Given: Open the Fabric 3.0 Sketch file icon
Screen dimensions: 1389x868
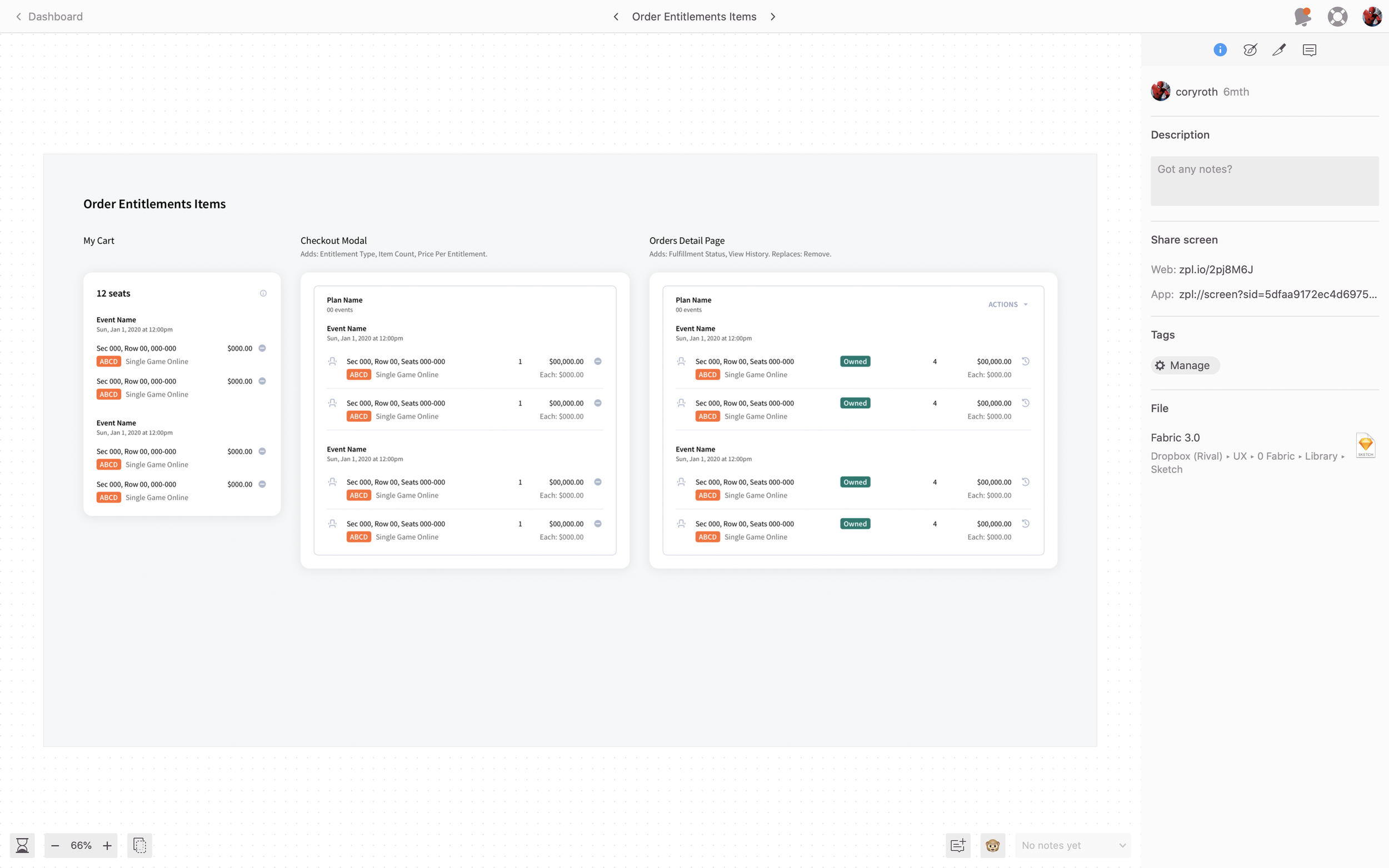Looking at the screenshot, I should tap(1366, 445).
